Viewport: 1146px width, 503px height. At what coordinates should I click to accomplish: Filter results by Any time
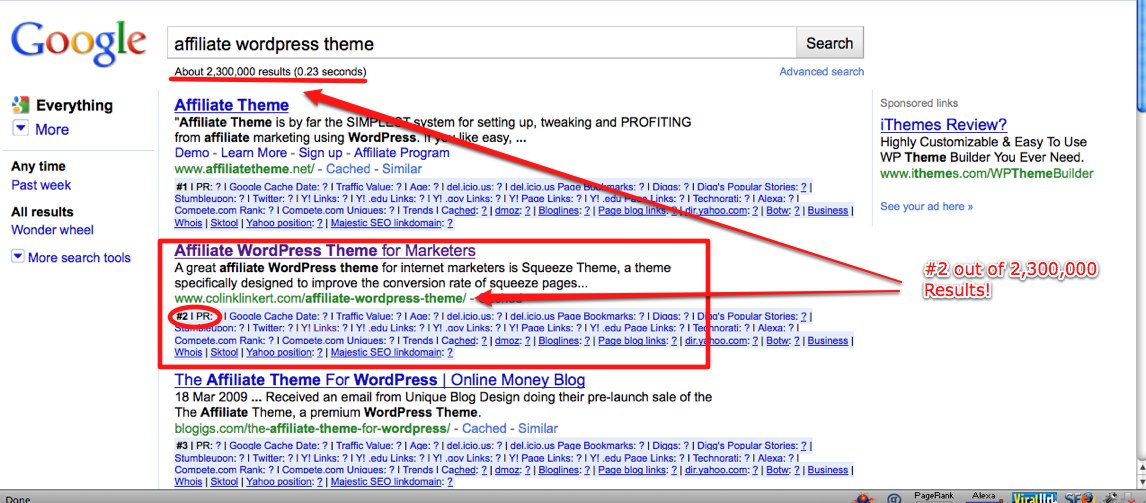point(38,166)
